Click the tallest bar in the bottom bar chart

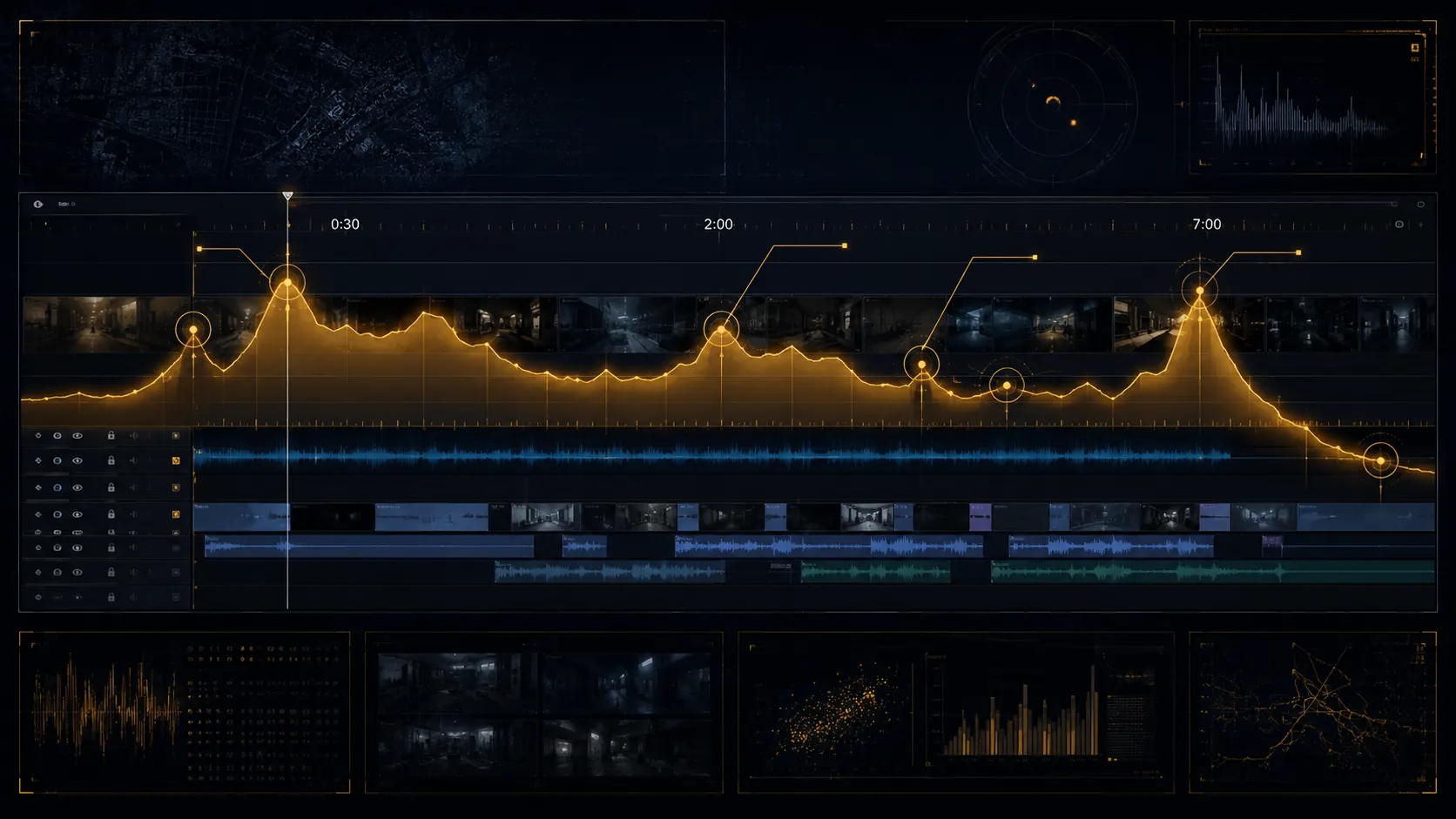pos(1094,710)
